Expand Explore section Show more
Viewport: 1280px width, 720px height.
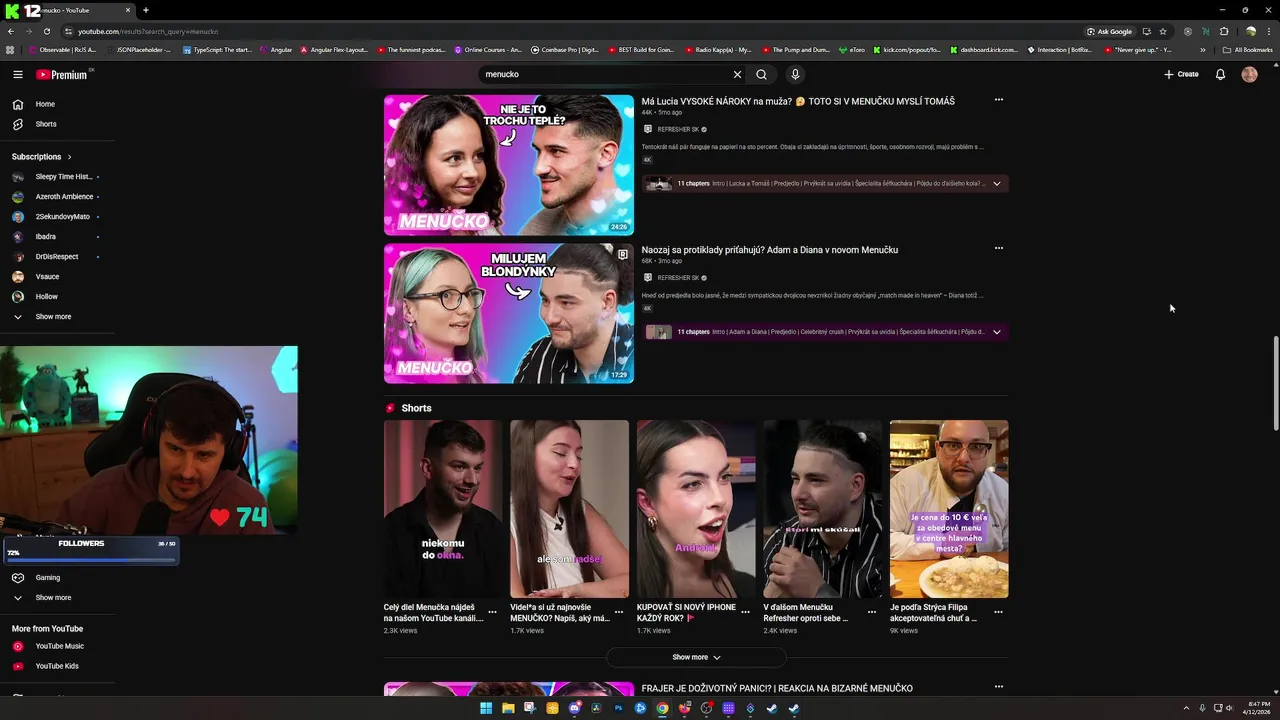[53, 597]
